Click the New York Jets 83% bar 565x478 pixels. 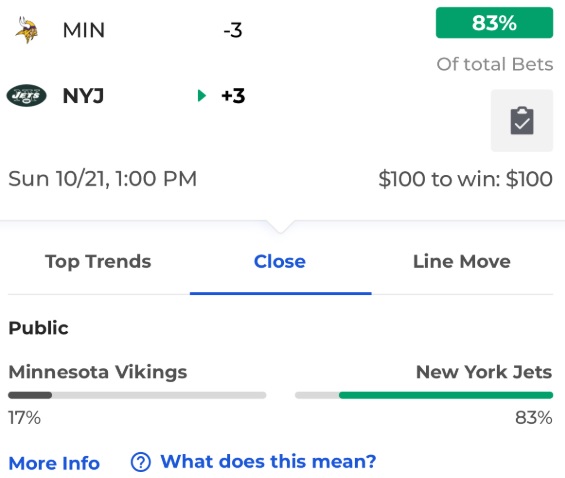tap(424, 395)
